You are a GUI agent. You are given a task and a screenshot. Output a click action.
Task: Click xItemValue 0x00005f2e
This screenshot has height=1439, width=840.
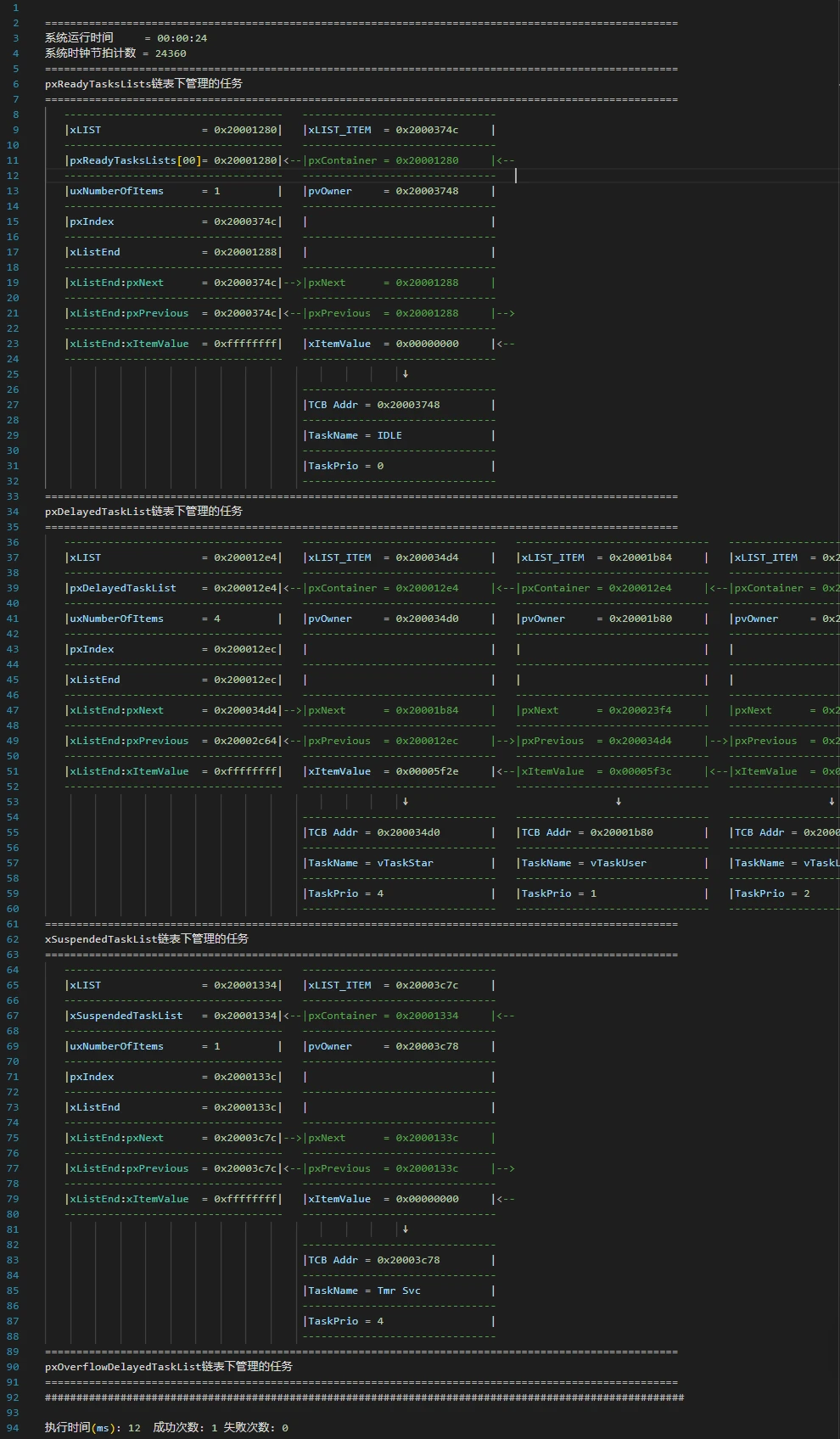tap(427, 771)
